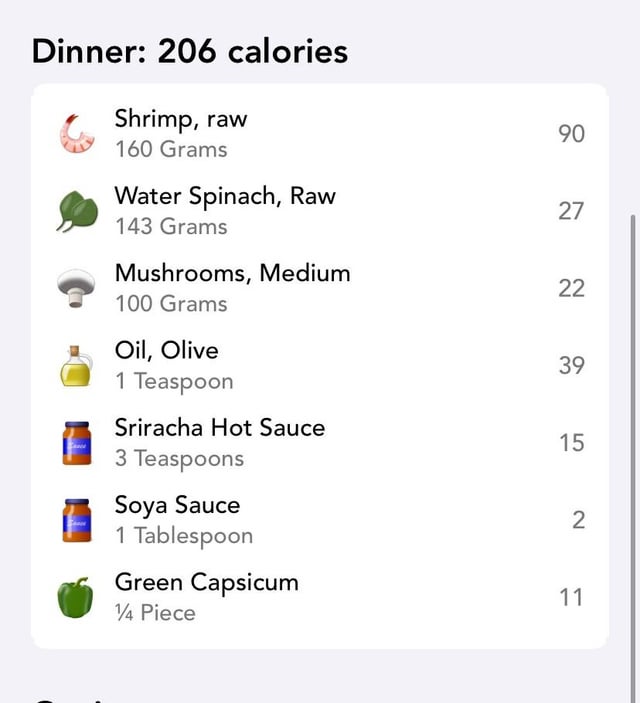Tap the Soya Sauce jar icon
The height and width of the screenshot is (703, 640).
(x=77, y=520)
